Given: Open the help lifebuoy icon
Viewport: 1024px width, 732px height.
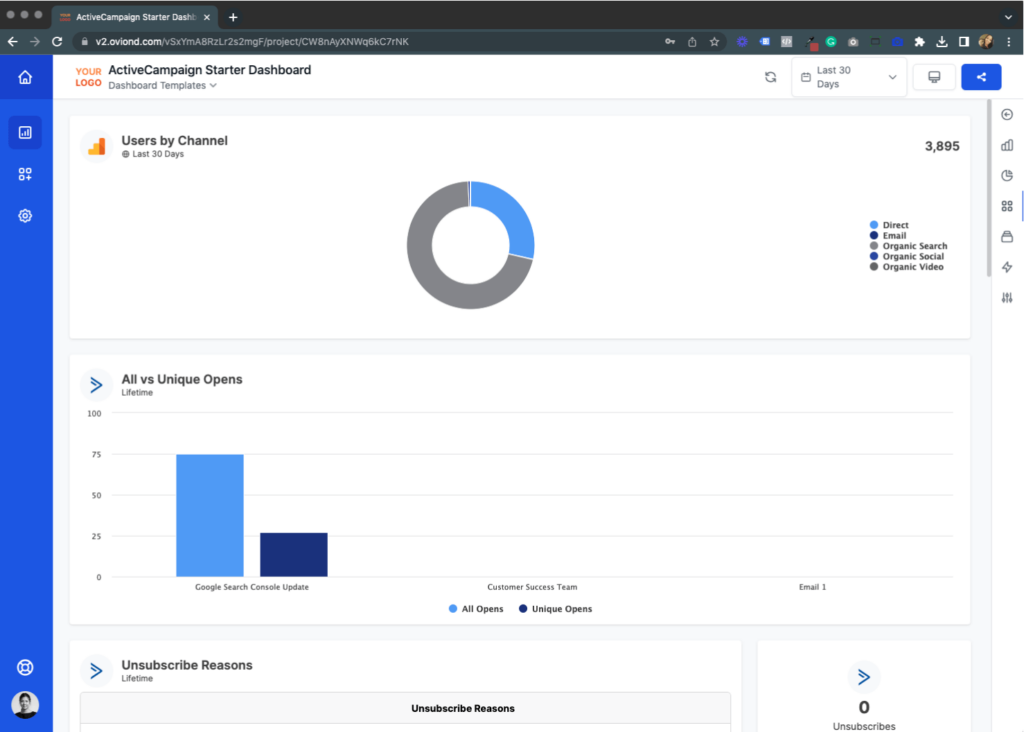Looking at the screenshot, I should (x=25, y=667).
